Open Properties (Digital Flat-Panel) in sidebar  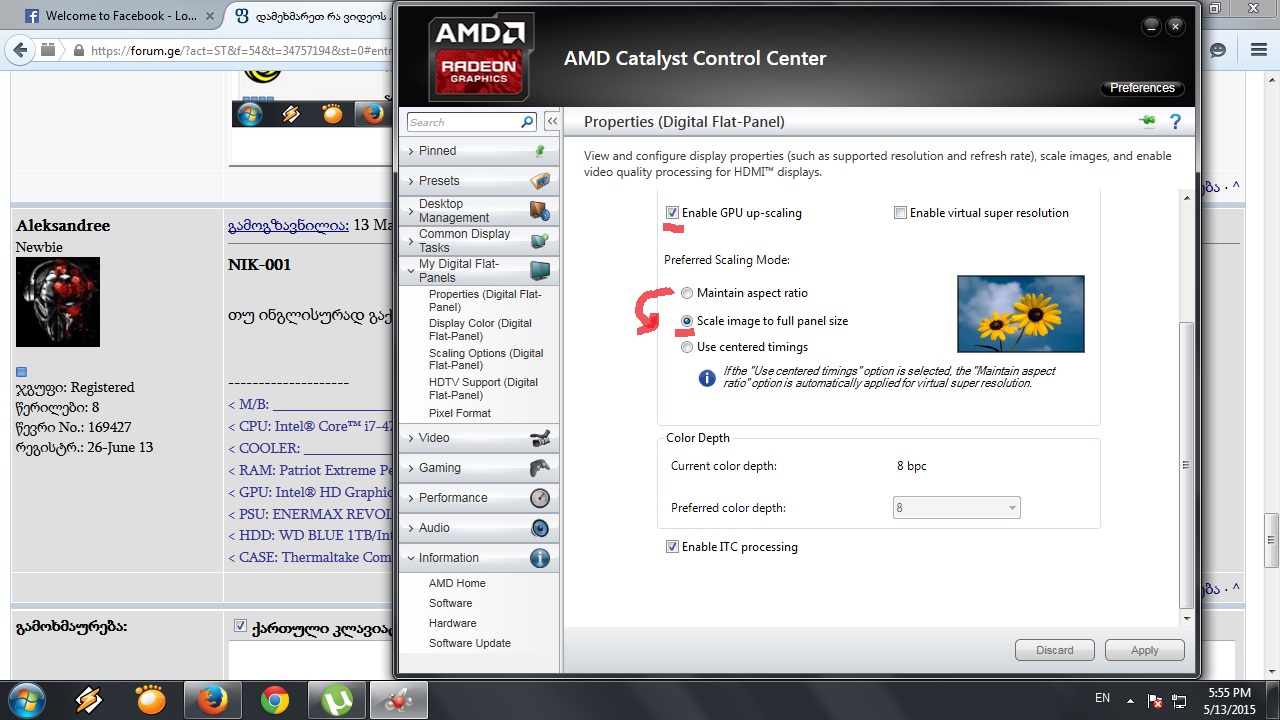(x=485, y=301)
